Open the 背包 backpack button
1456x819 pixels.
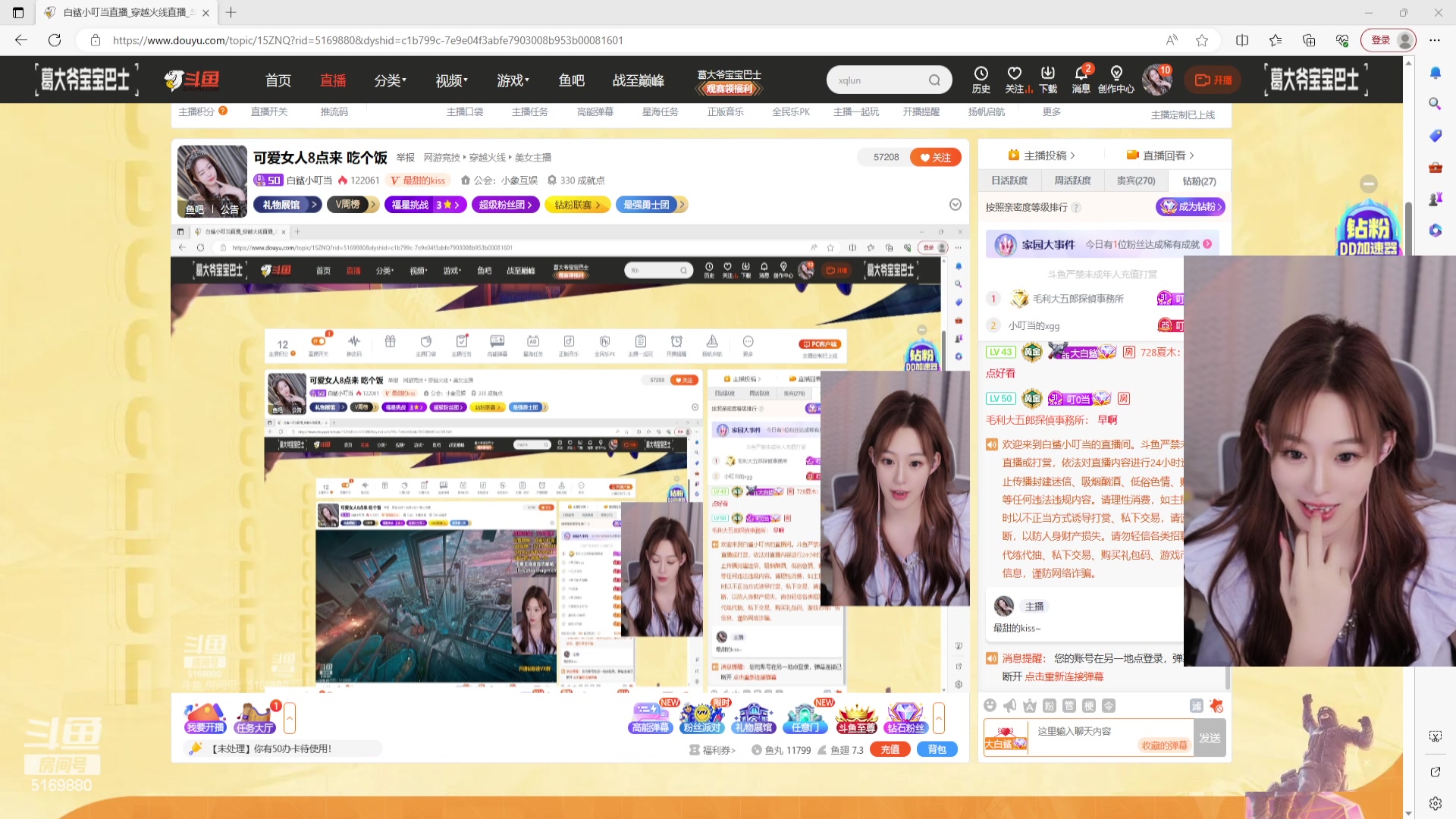coord(937,749)
